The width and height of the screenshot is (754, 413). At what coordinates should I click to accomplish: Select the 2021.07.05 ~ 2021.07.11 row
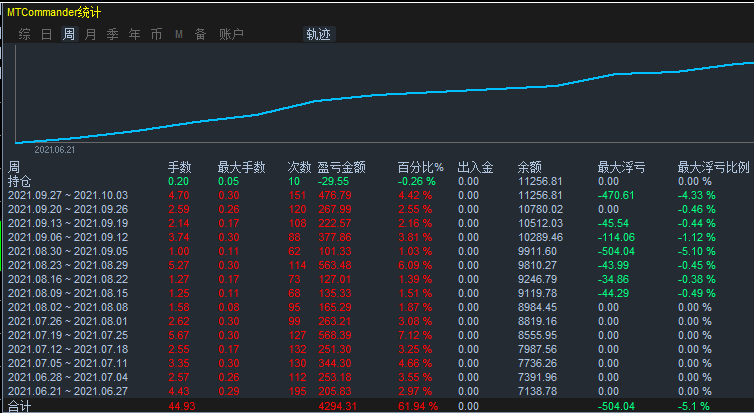click(377, 363)
